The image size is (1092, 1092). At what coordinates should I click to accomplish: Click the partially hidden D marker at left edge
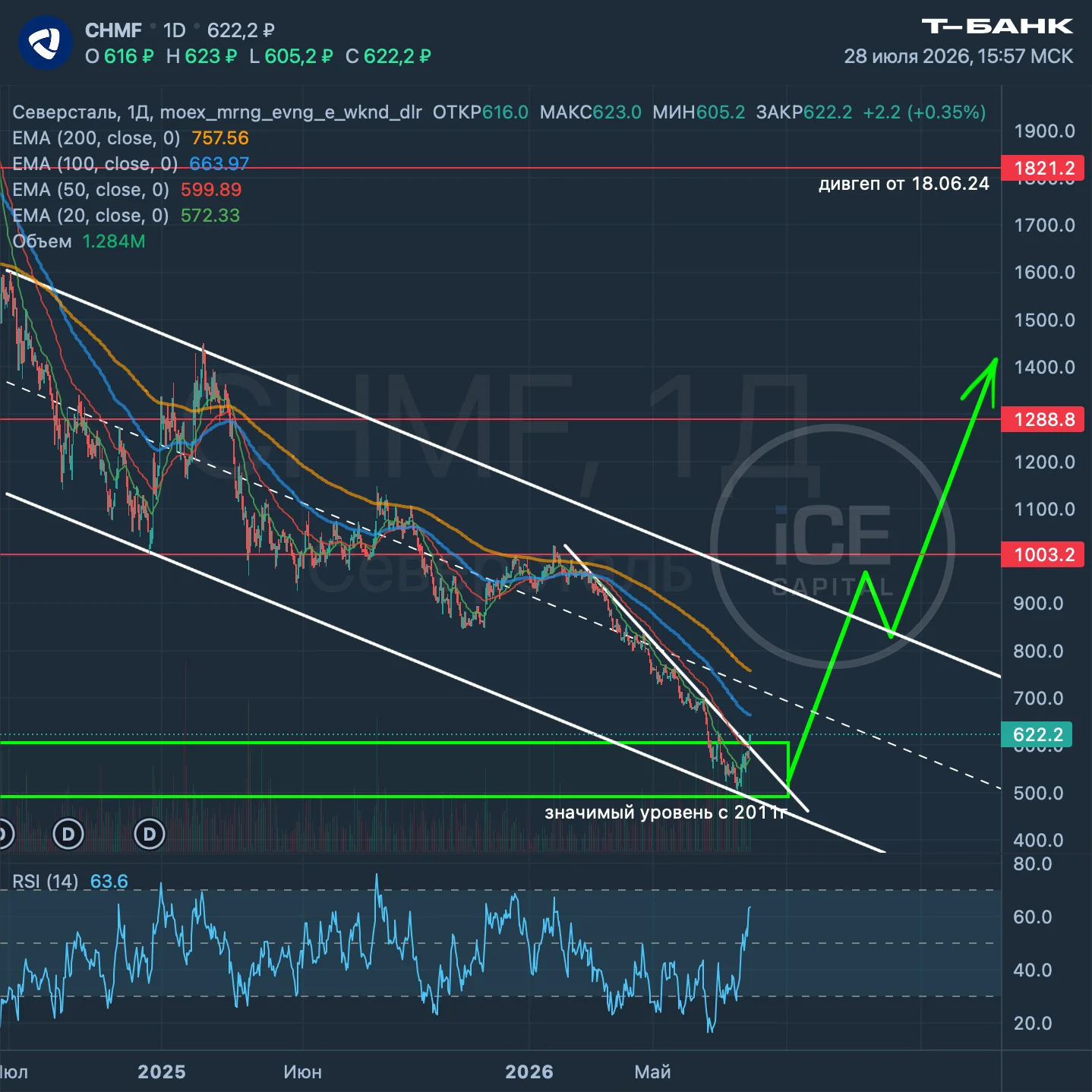6,835
